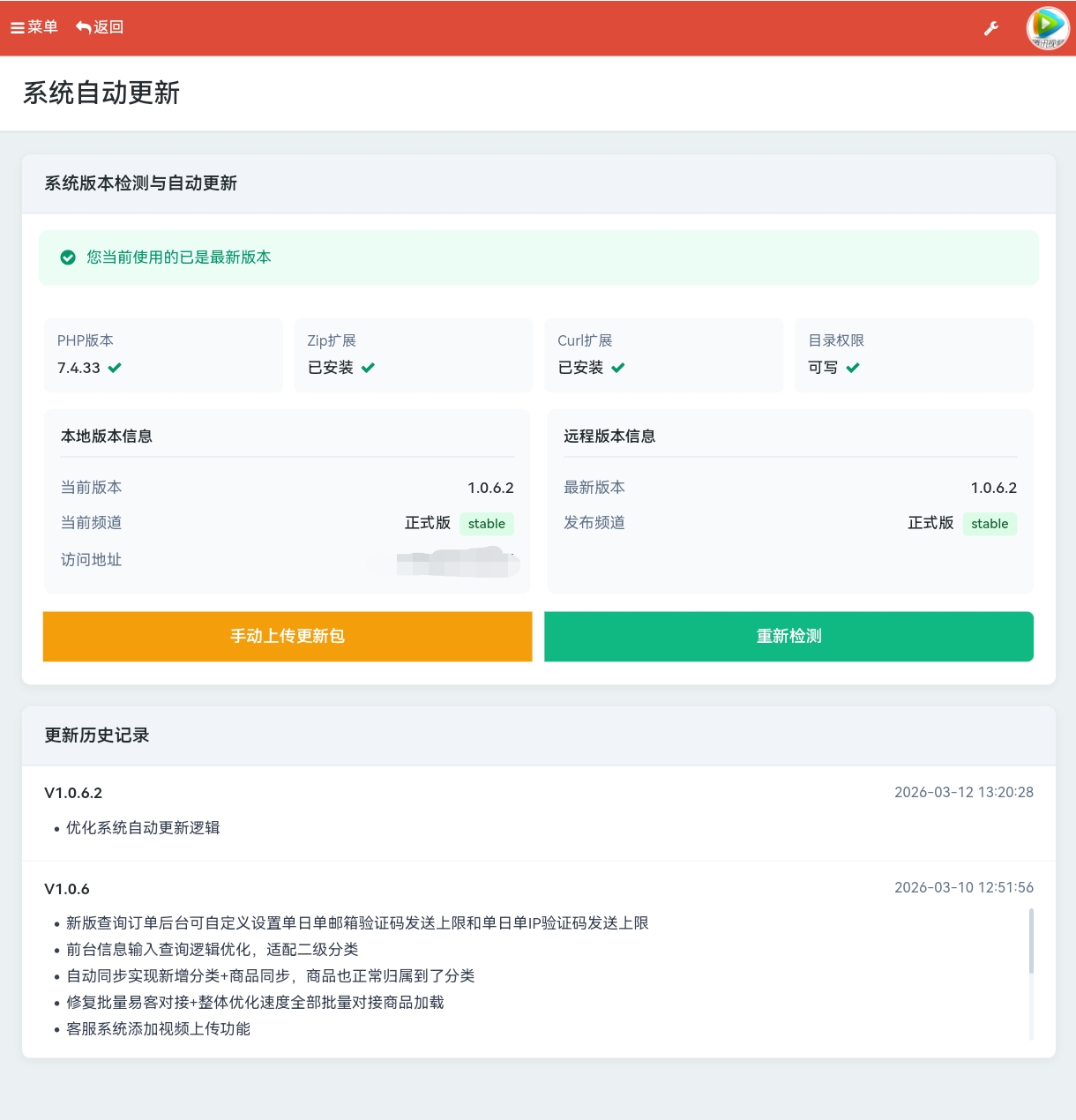1076x1120 pixels.
Task: Select the stable badge in 远程版本信息
Action: [x=989, y=523]
